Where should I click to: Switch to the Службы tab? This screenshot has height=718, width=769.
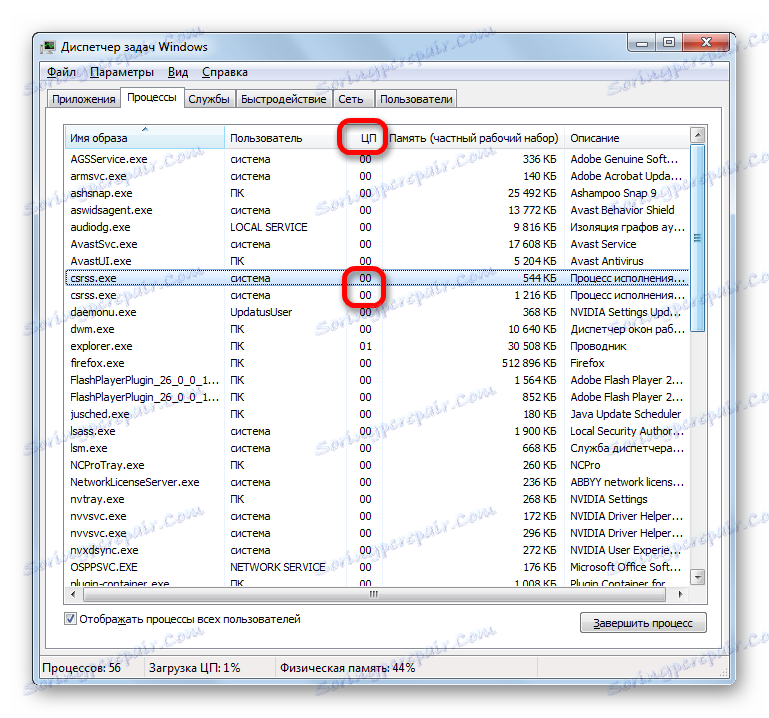coord(209,99)
